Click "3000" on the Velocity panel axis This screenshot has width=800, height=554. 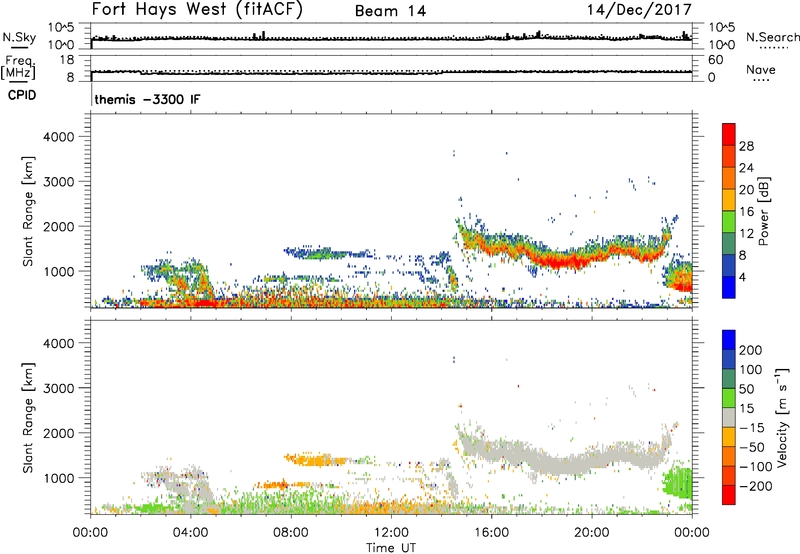(58, 388)
